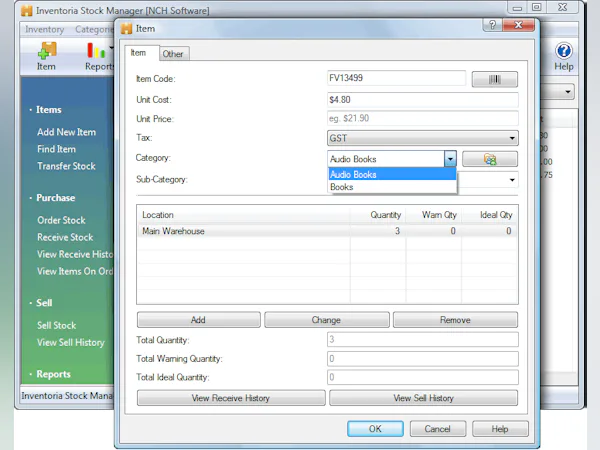Click the Help icon in main window toolbar

pos(564,57)
